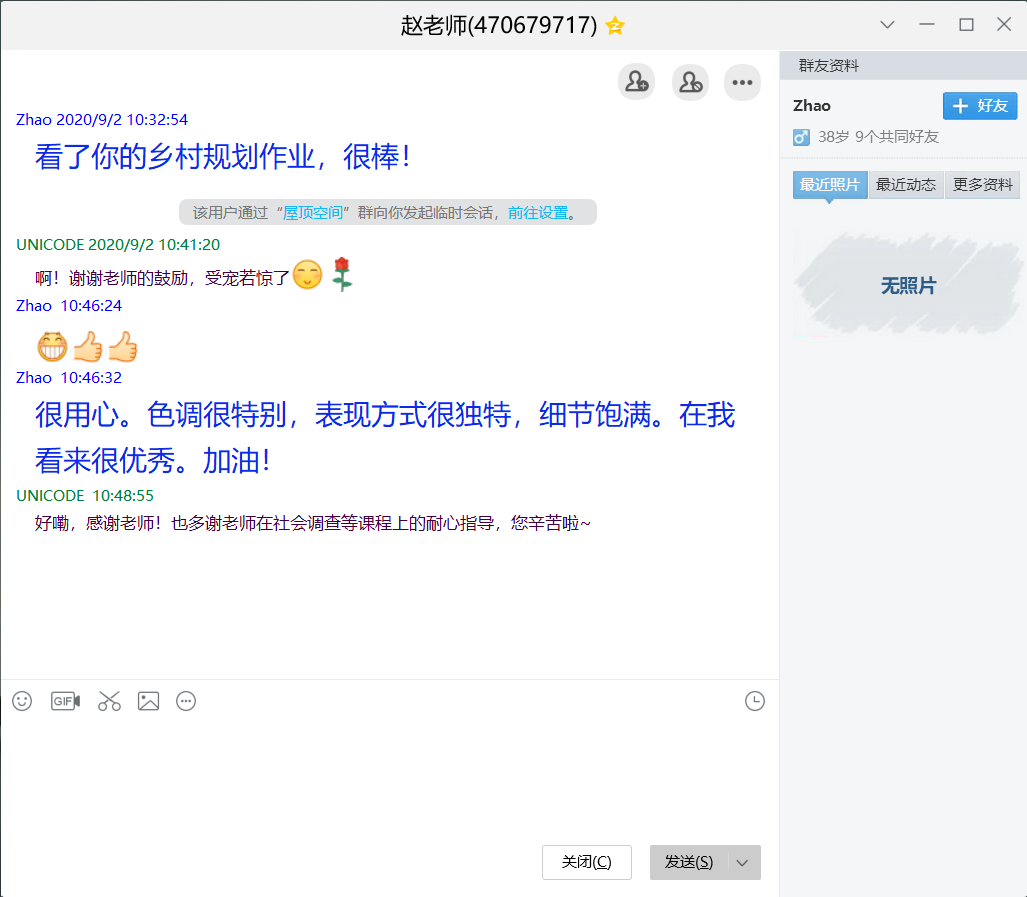Open the 前往设置 link
1027x897 pixels.
point(538,212)
